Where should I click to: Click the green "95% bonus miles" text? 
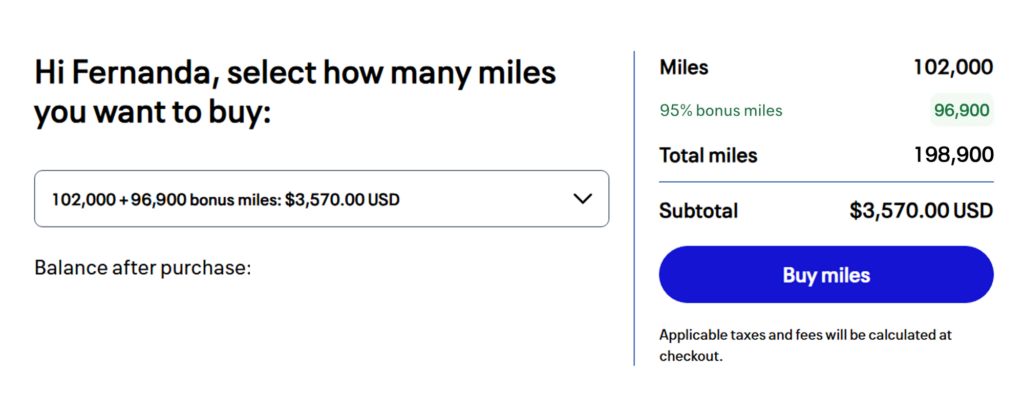point(721,110)
